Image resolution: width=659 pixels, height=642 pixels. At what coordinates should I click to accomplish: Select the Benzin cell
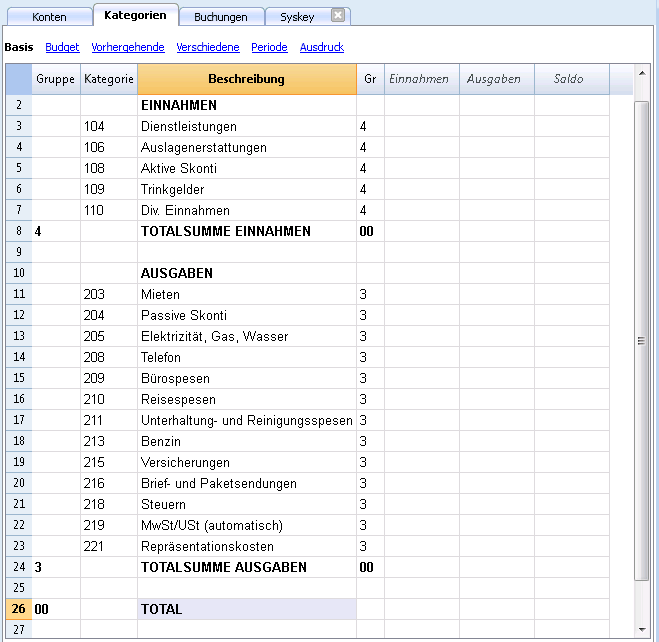click(247, 441)
